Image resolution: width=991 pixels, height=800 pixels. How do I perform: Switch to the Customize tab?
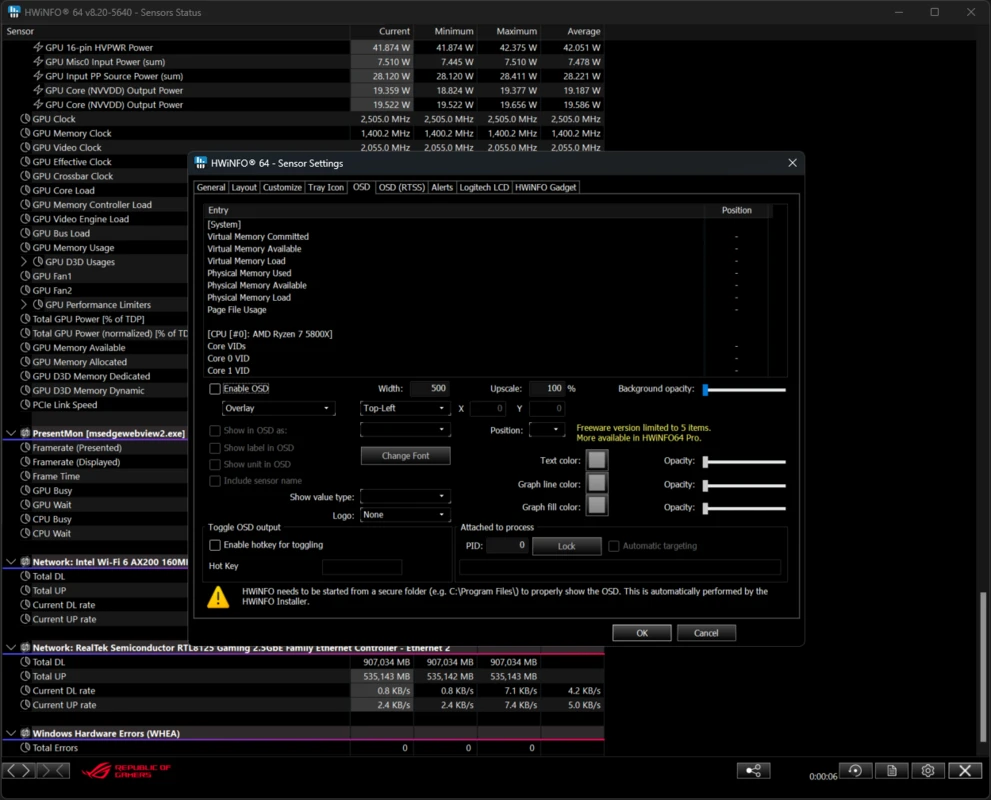click(x=283, y=188)
